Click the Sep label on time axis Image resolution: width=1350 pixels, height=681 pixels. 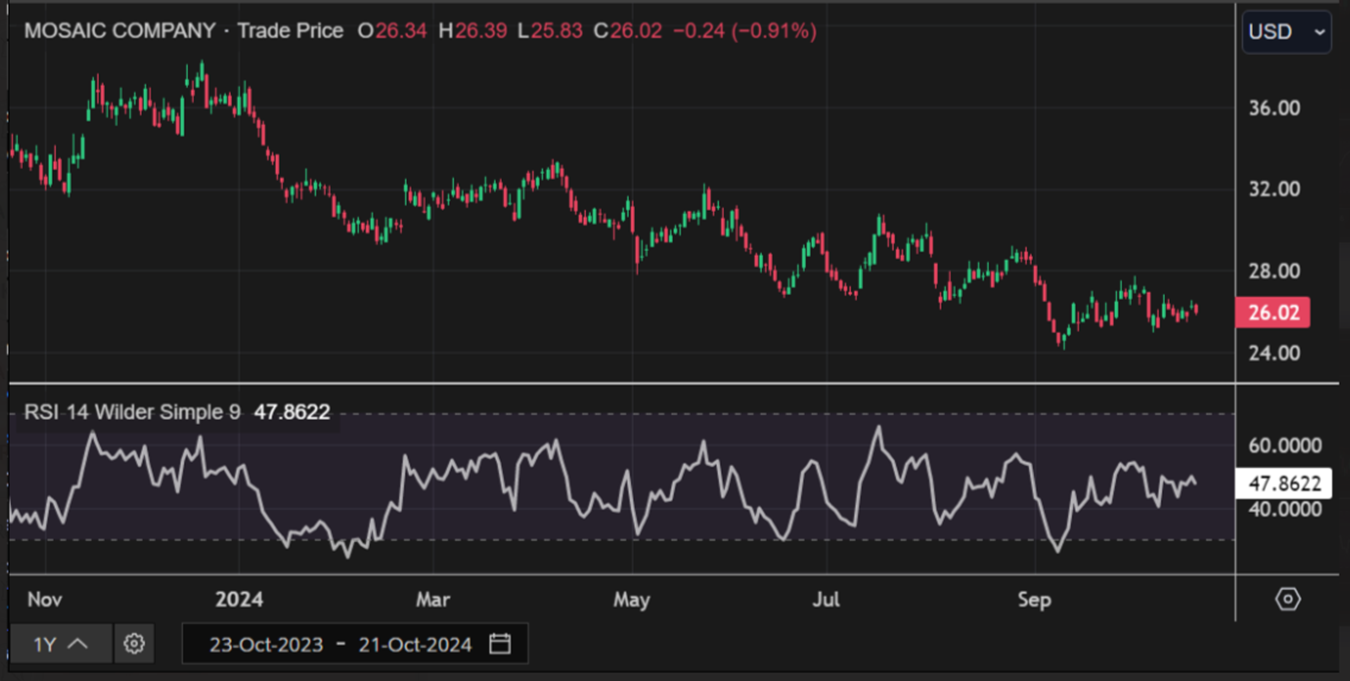(1034, 600)
